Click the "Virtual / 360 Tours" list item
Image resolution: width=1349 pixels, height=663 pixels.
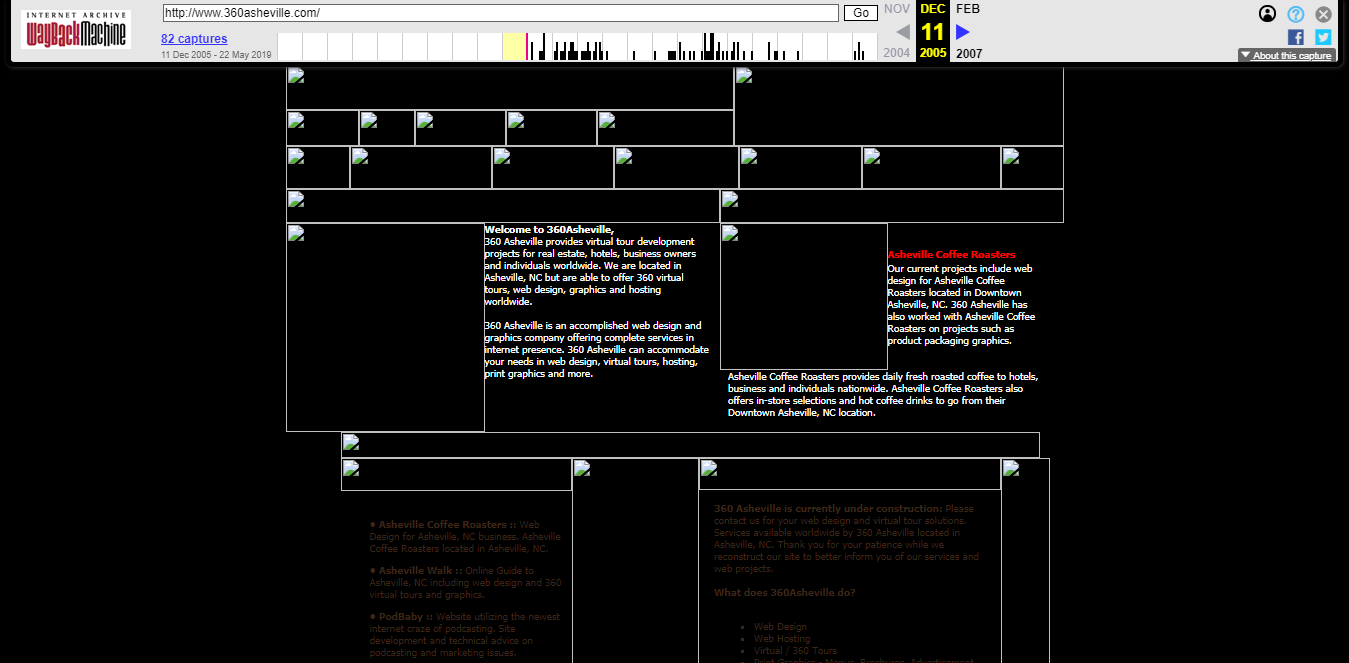click(796, 651)
